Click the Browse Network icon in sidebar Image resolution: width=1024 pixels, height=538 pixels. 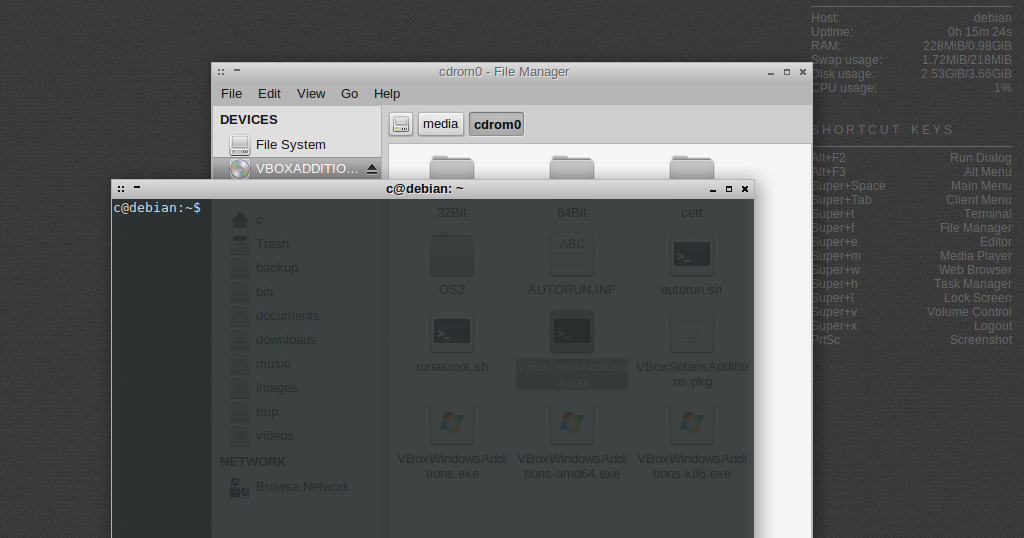point(240,487)
